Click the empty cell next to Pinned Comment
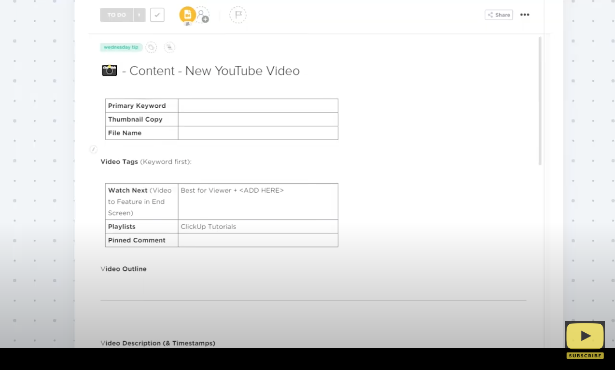The height and width of the screenshot is (370, 615). [x=258, y=240]
